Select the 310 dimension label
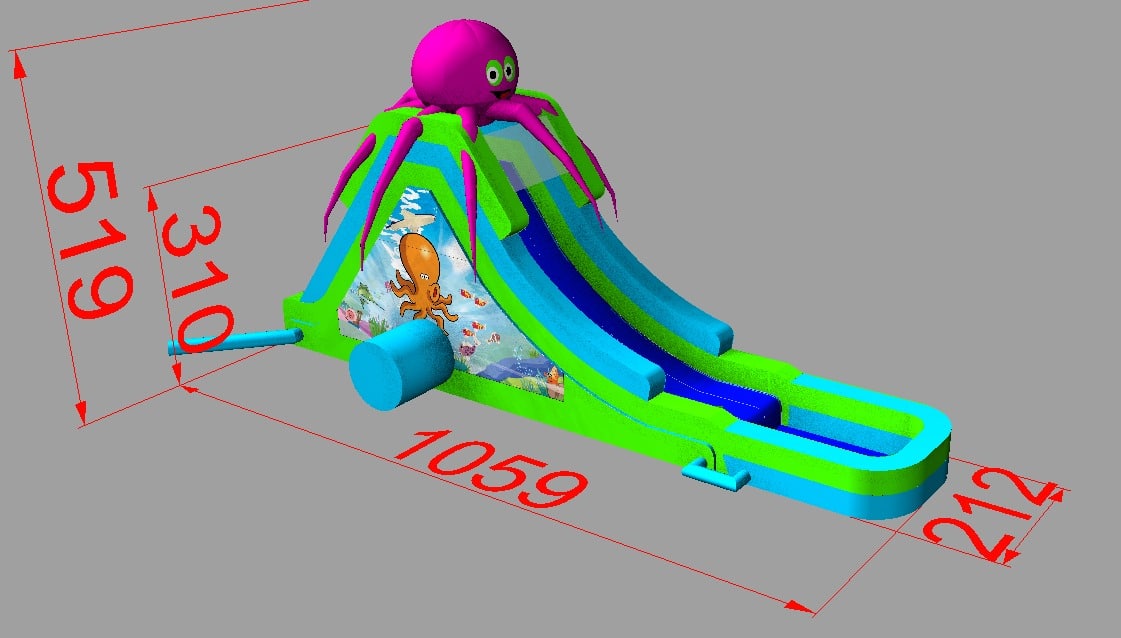This screenshot has width=1121, height=638. (197, 279)
